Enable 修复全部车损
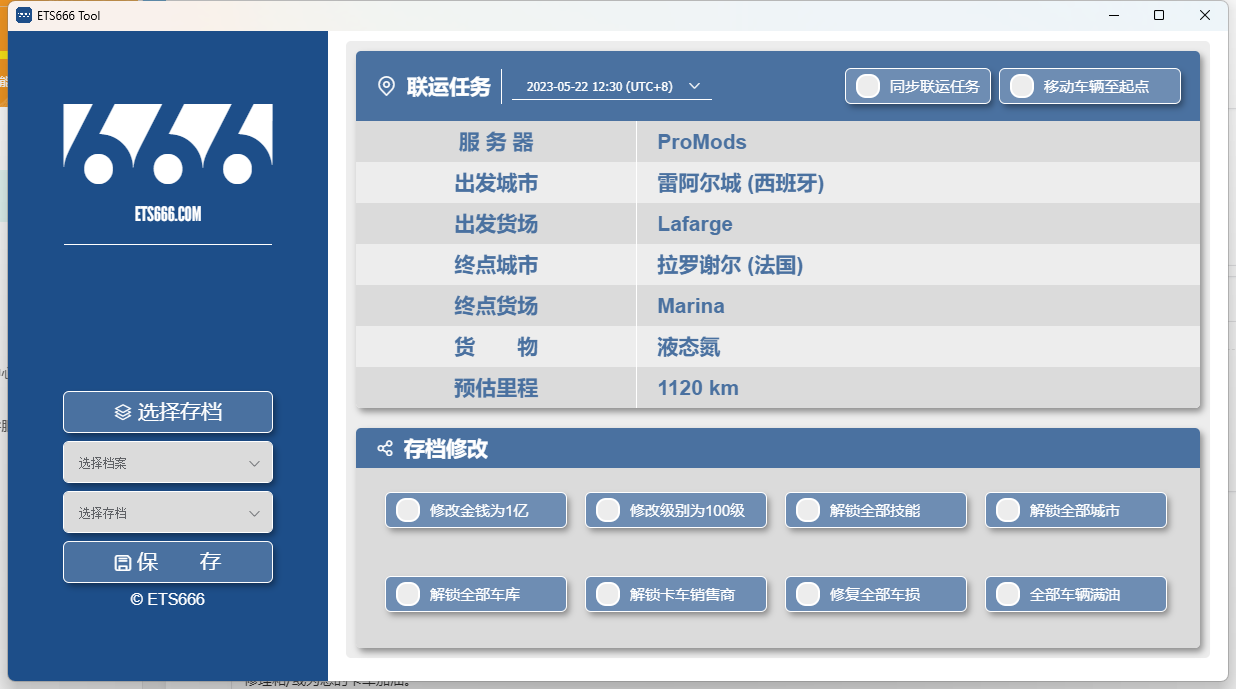The image size is (1236, 689). [x=876, y=594]
